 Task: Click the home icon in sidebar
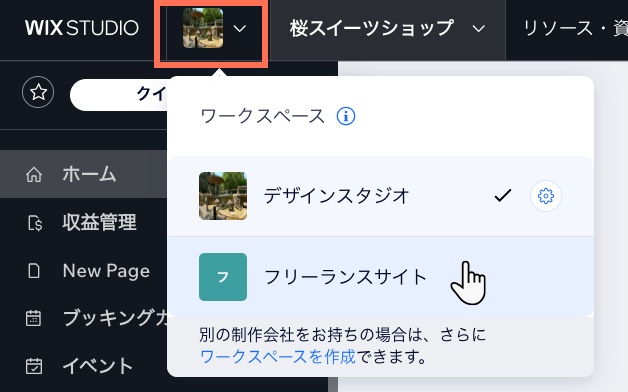(34, 175)
